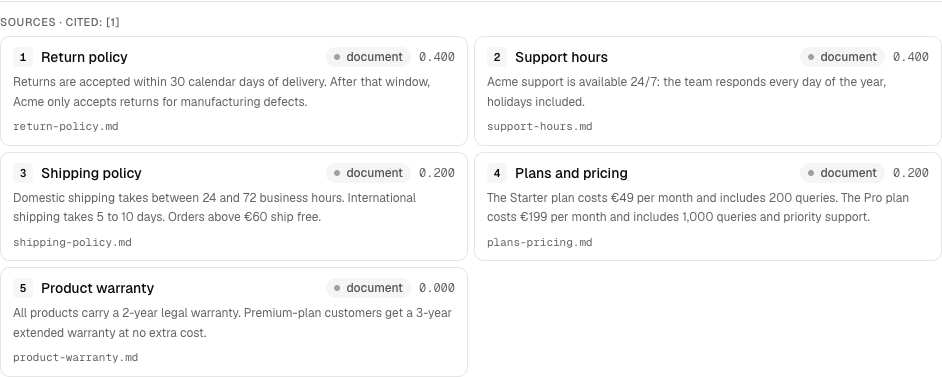Open the Plans and pricing card title
The image size is (942, 377).
(x=571, y=173)
